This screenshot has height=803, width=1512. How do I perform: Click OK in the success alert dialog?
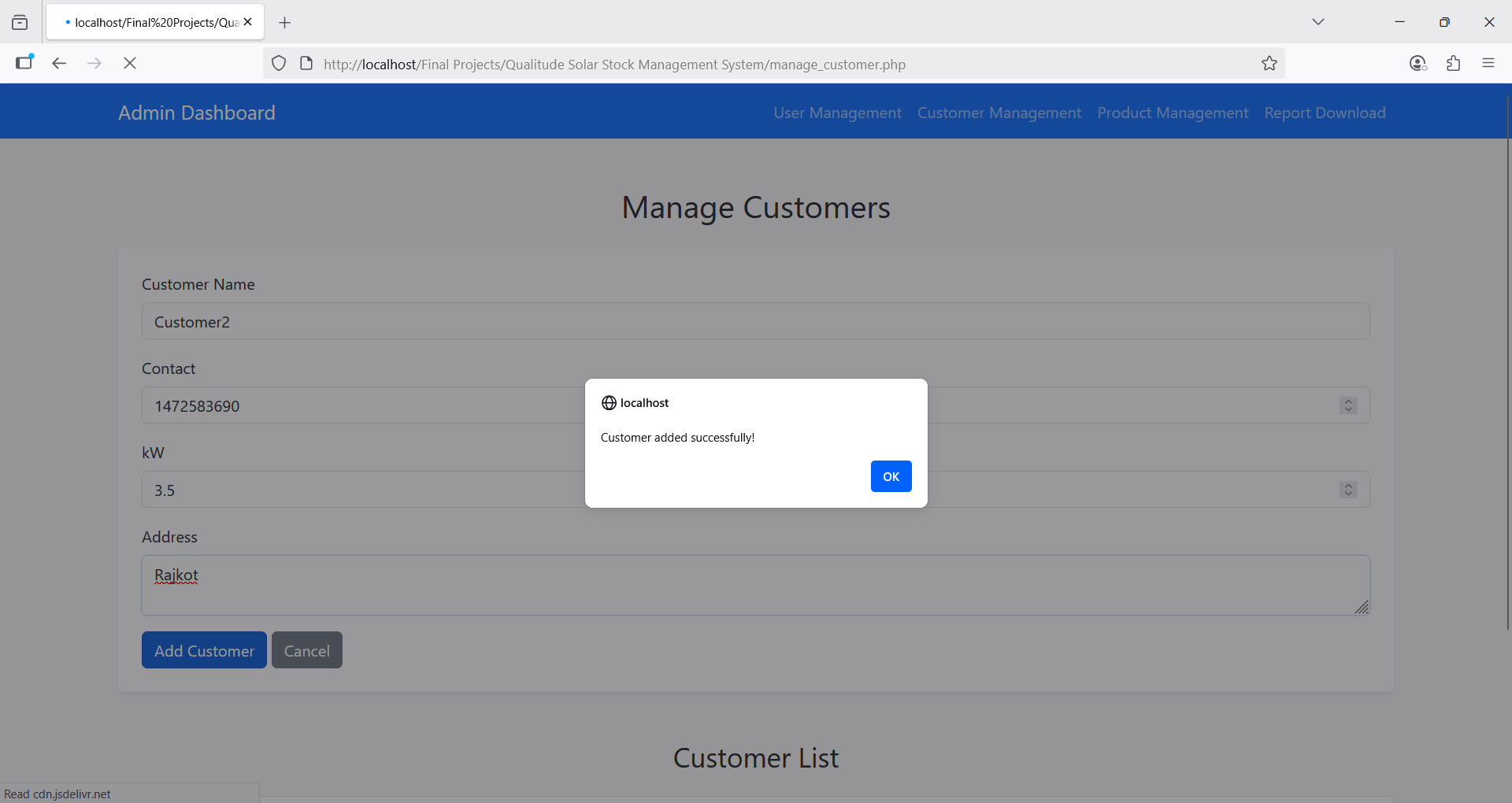891,476
